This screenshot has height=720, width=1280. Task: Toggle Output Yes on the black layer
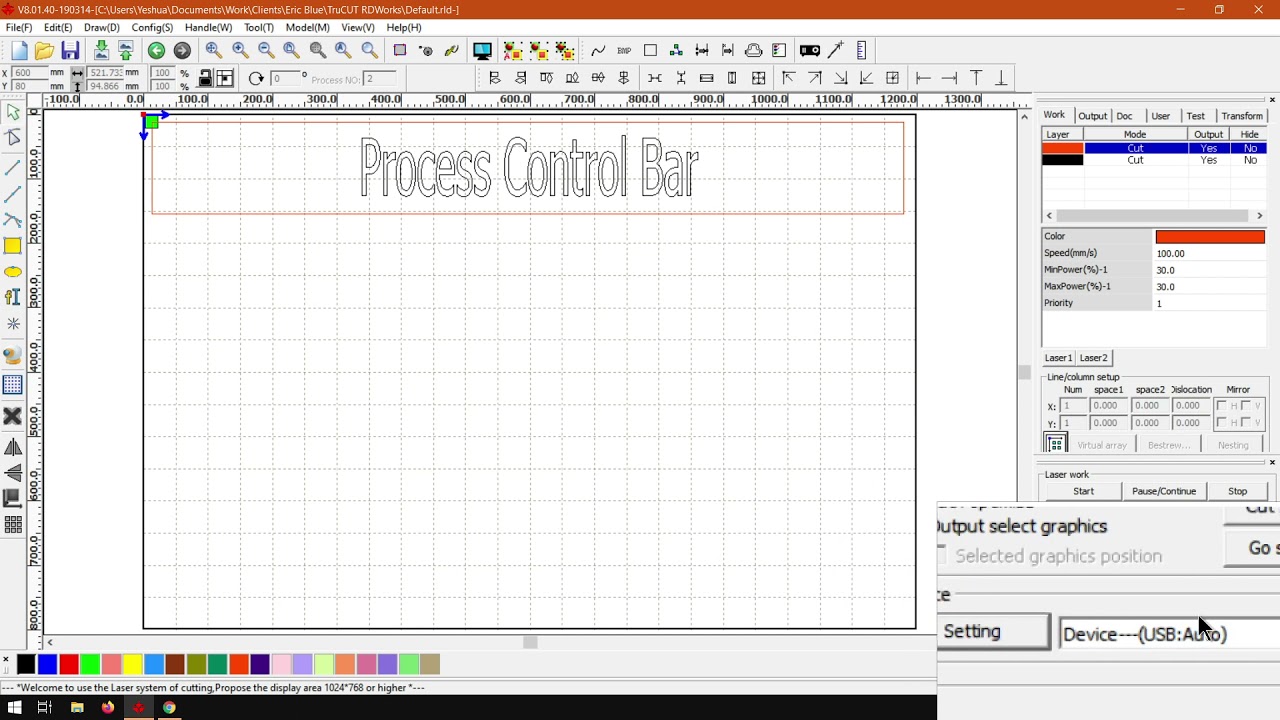coord(1208,160)
